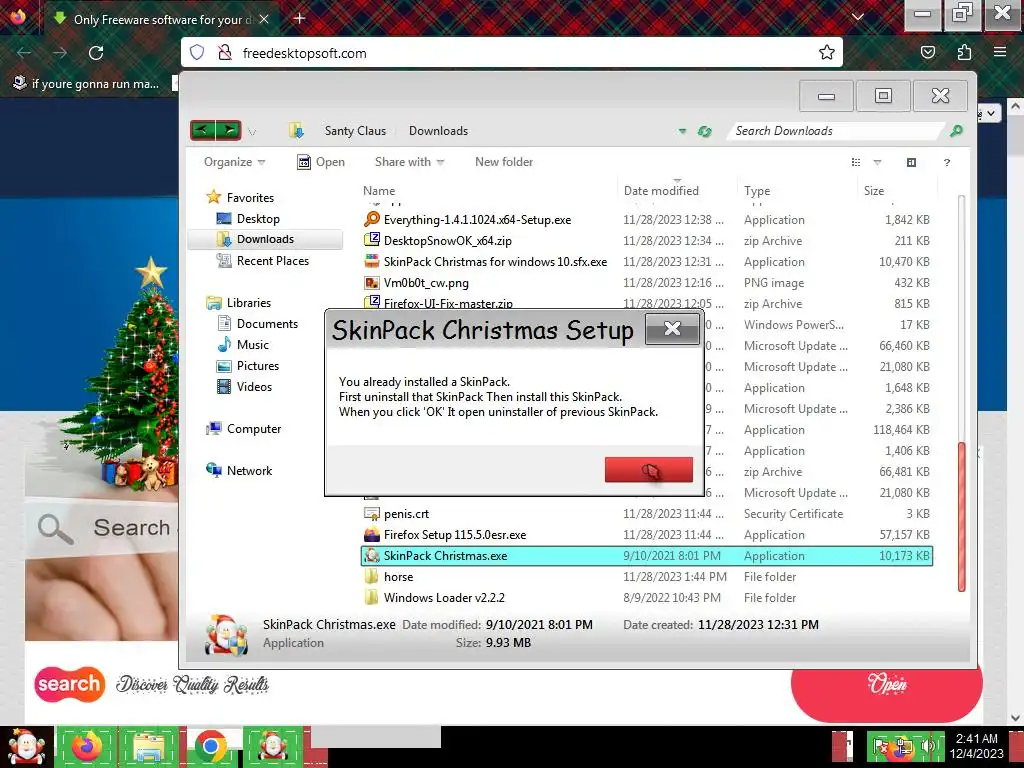1024x768 pixels.
Task: Select Computer in navigation pane
Action: (244, 428)
